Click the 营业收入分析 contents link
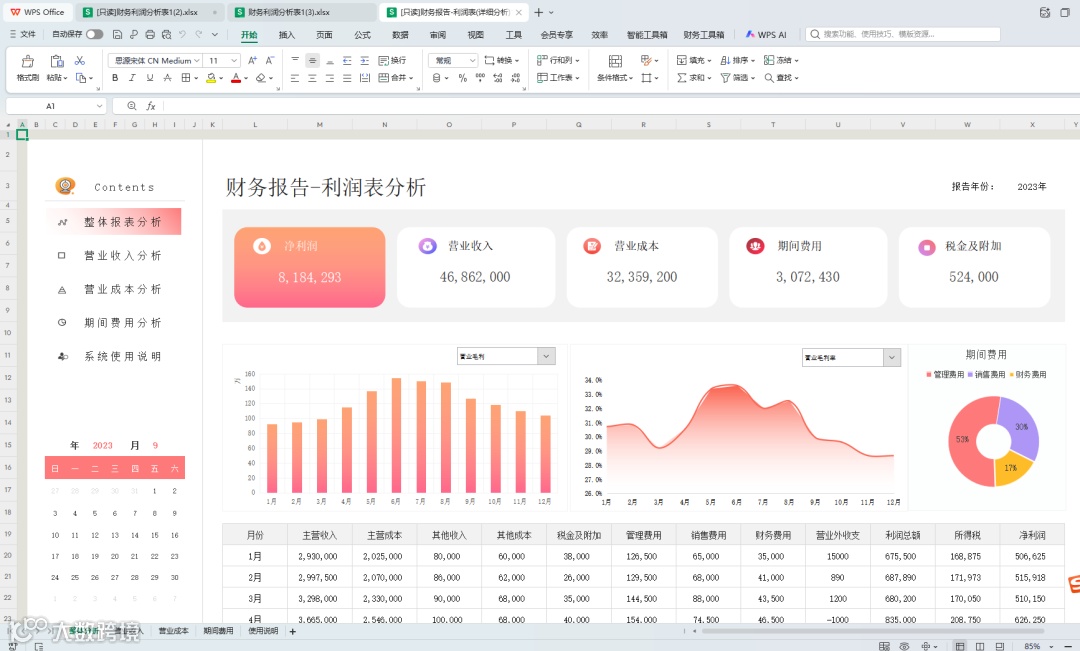This screenshot has height=651, width=1080. [123, 256]
